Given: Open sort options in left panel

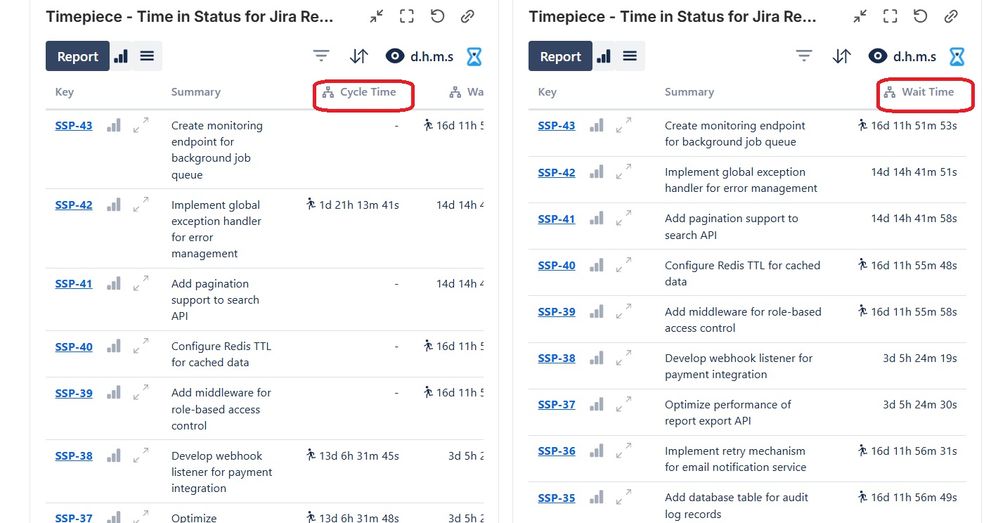Looking at the screenshot, I should (359, 56).
